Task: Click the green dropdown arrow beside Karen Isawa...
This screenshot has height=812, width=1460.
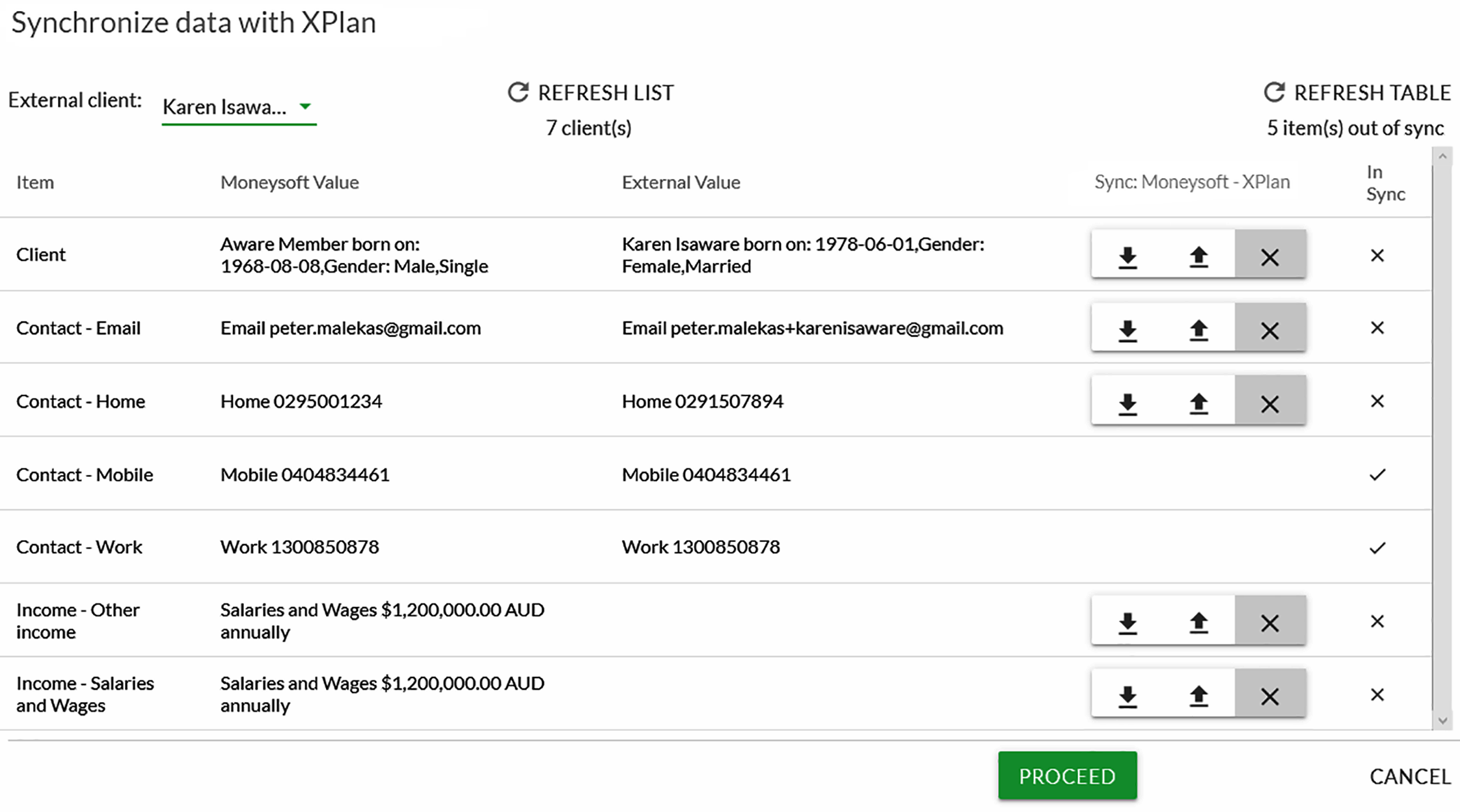Action: (x=304, y=107)
